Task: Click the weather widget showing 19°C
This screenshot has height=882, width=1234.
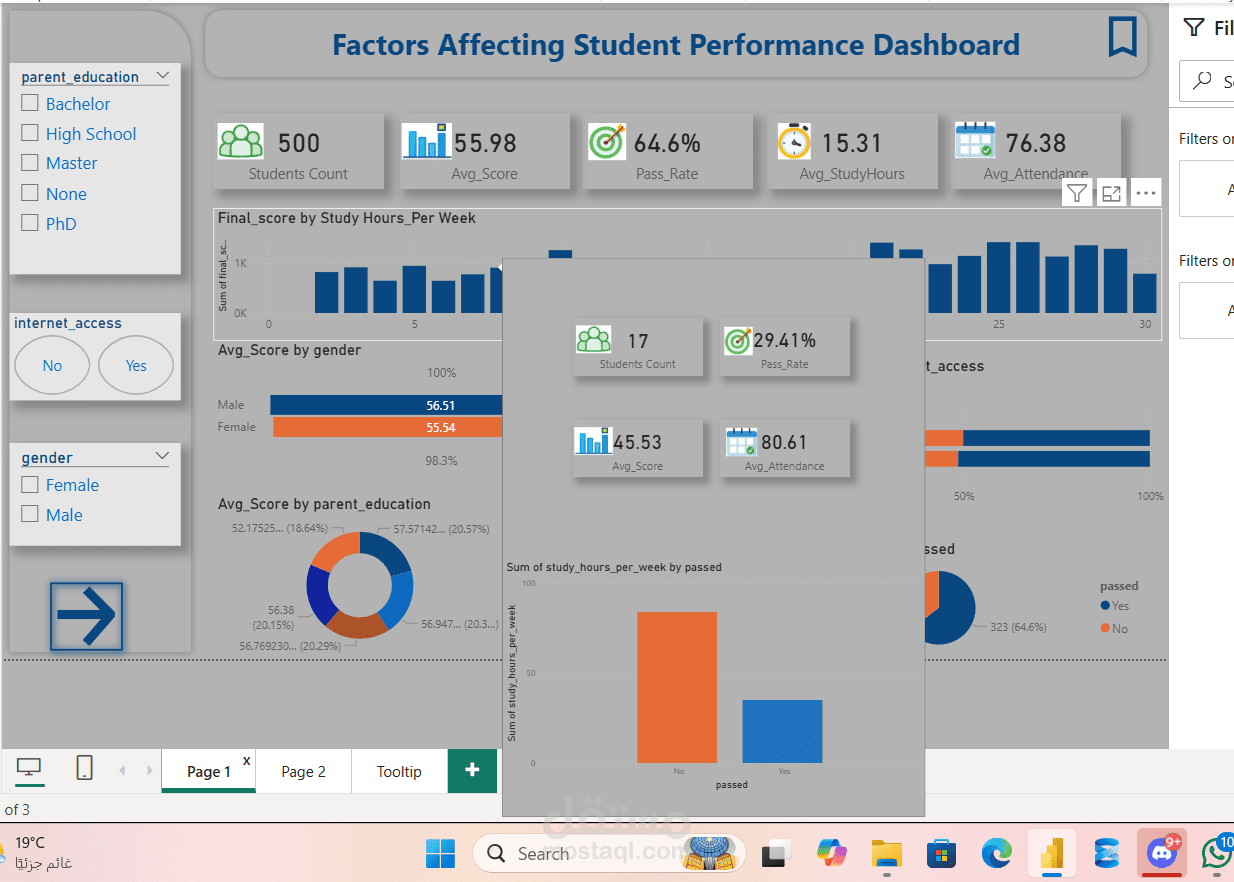Action: coord(37,853)
